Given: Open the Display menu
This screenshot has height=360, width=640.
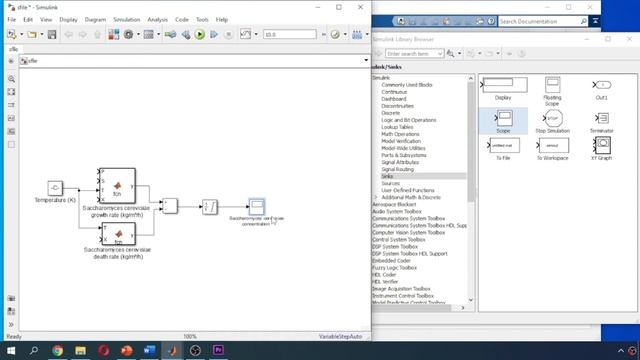Looking at the screenshot, I should tap(68, 20).
